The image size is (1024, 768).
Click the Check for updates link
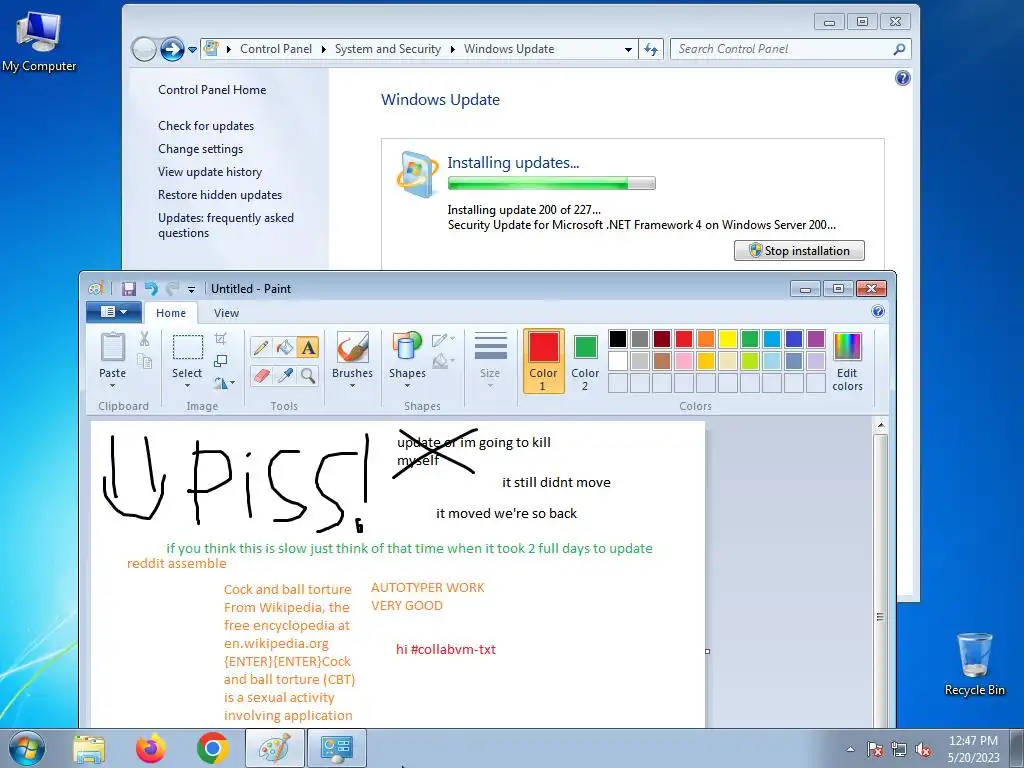pyautogui.click(x=206, y=126)
